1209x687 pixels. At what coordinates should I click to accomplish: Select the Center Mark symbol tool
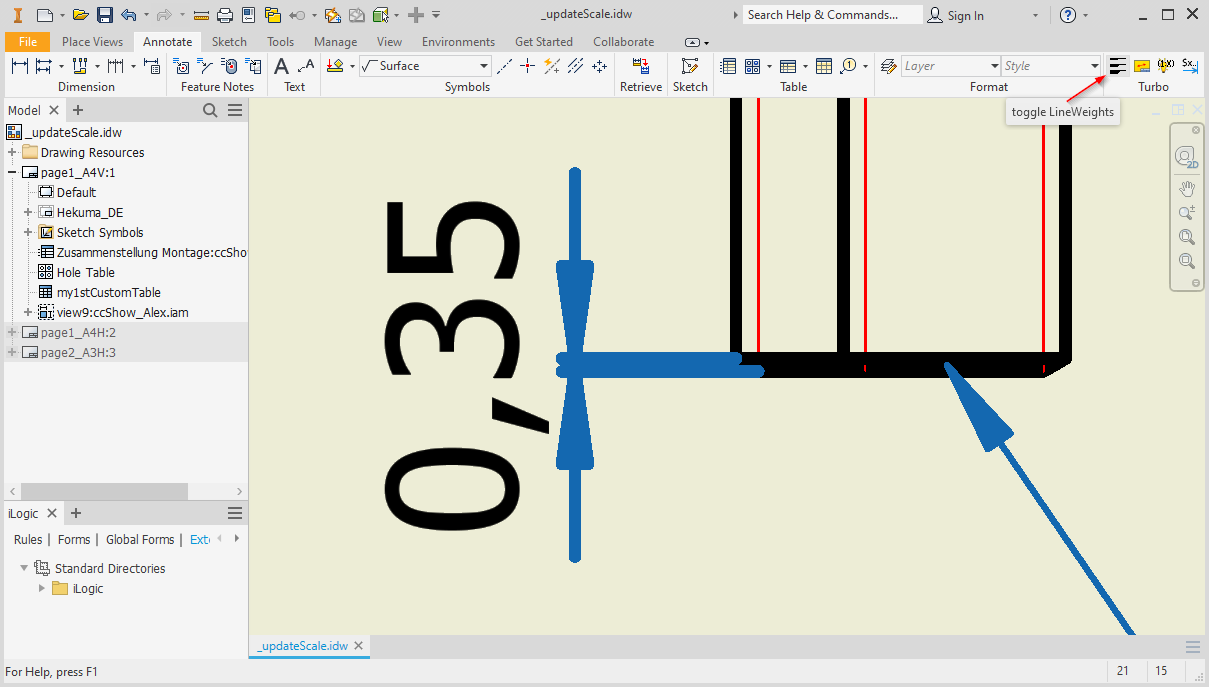[x=528, y=66]
